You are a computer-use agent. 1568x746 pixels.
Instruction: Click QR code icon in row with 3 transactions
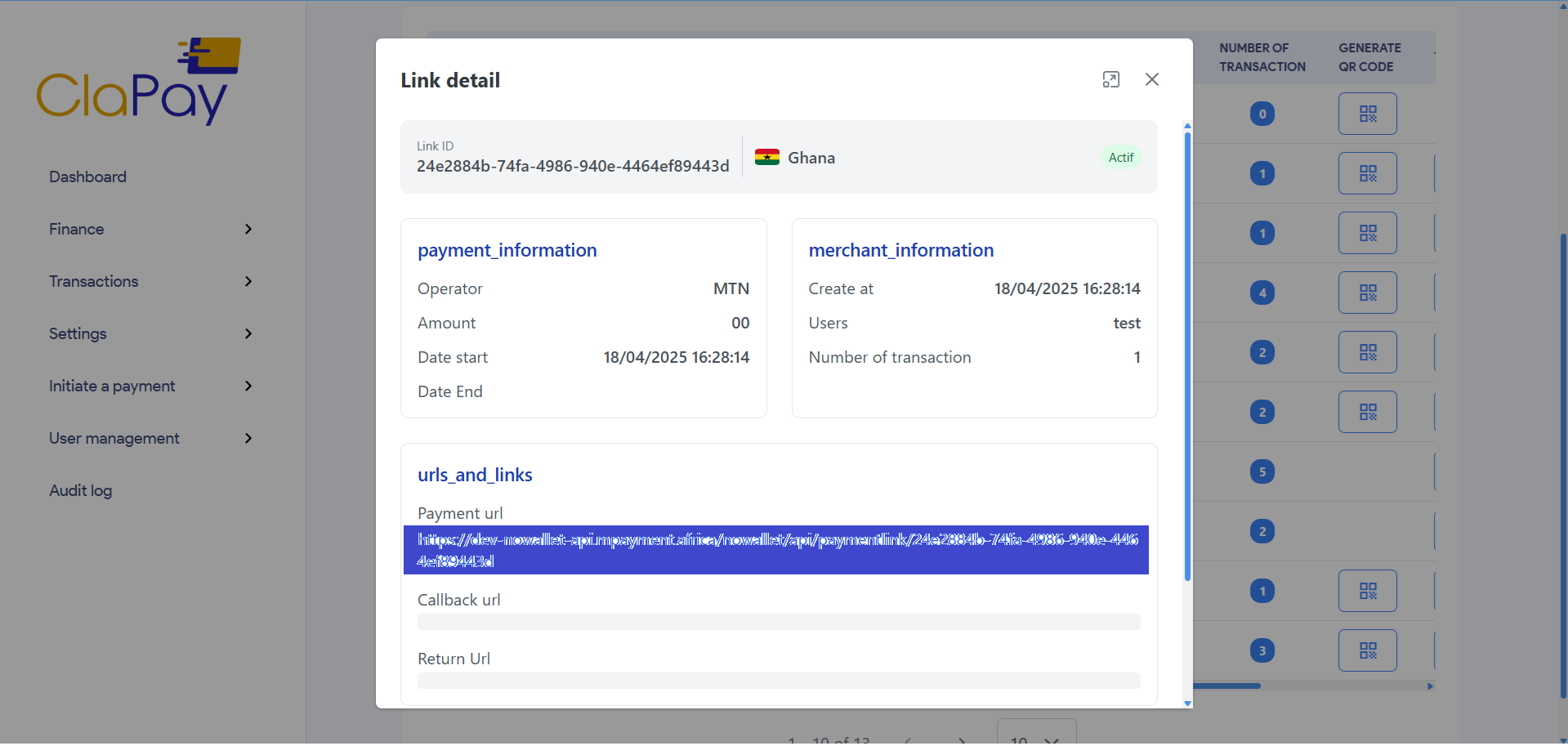point(1367,650)
